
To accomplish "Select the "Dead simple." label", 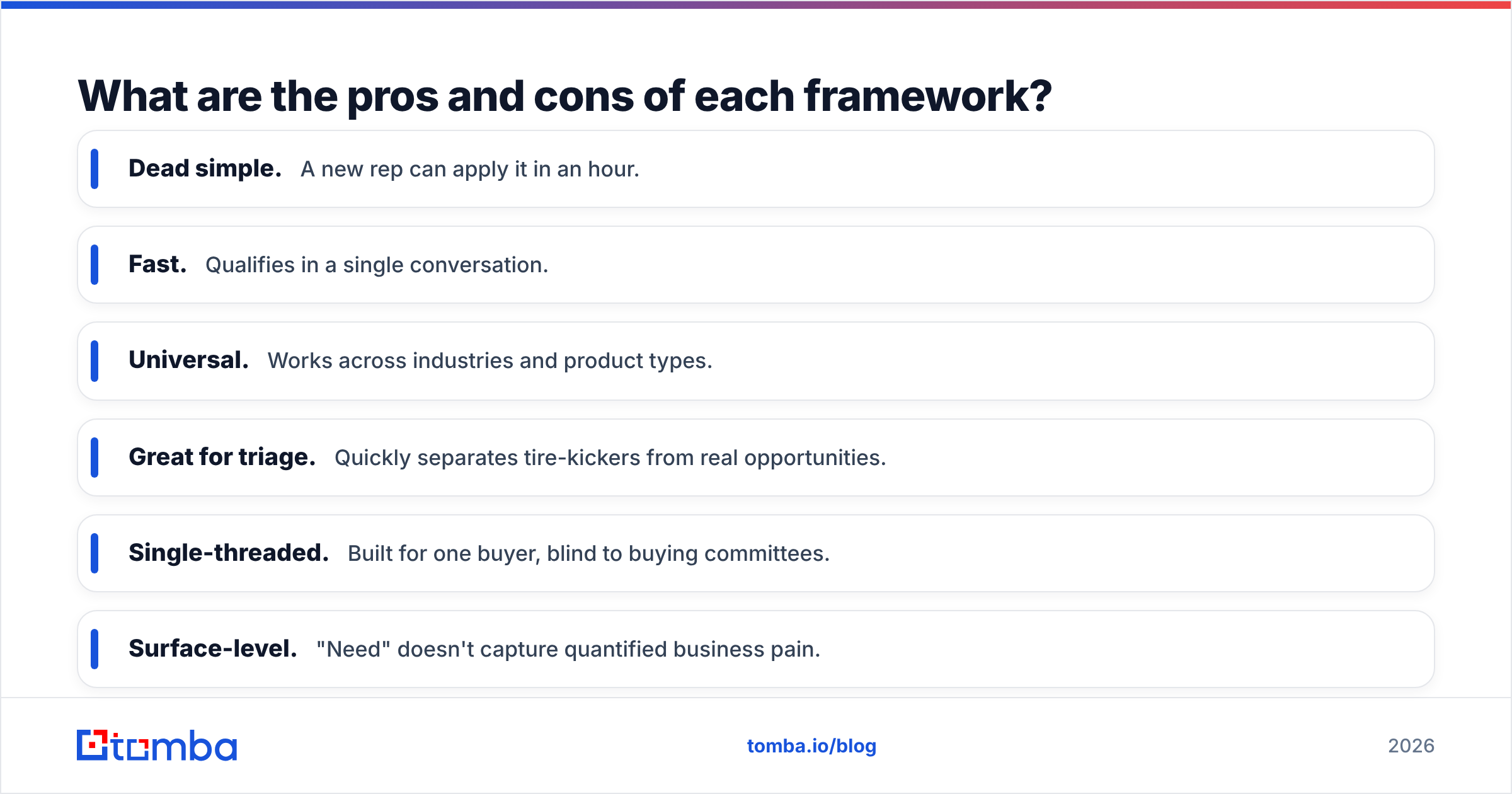I will coord(205,169).
